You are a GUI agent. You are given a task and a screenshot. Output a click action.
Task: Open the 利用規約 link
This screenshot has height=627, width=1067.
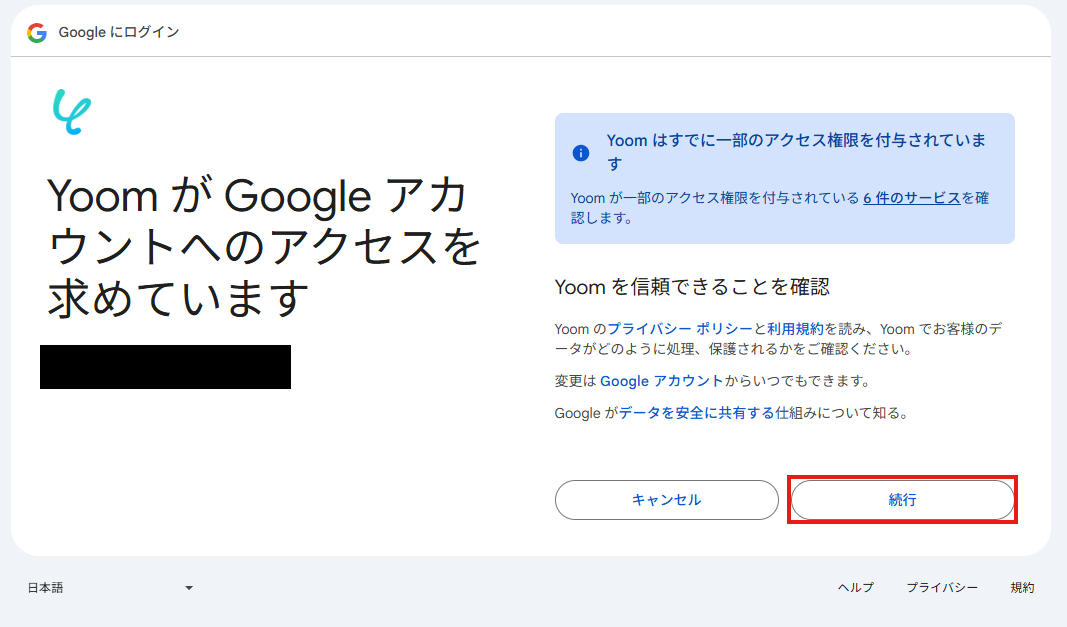point(795,329)
